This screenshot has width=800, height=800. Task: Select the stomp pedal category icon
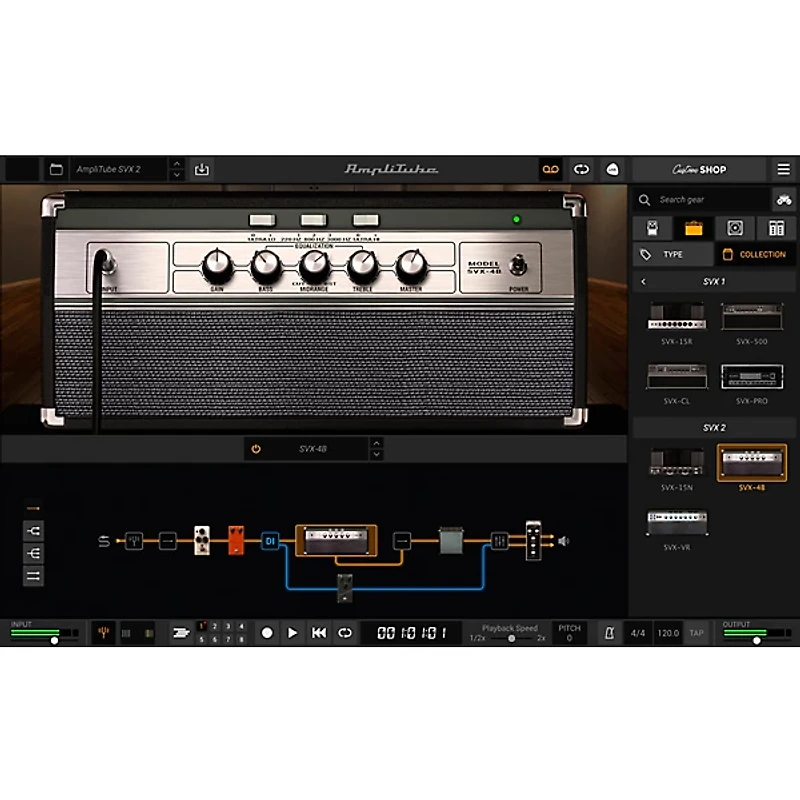(651, 227)
